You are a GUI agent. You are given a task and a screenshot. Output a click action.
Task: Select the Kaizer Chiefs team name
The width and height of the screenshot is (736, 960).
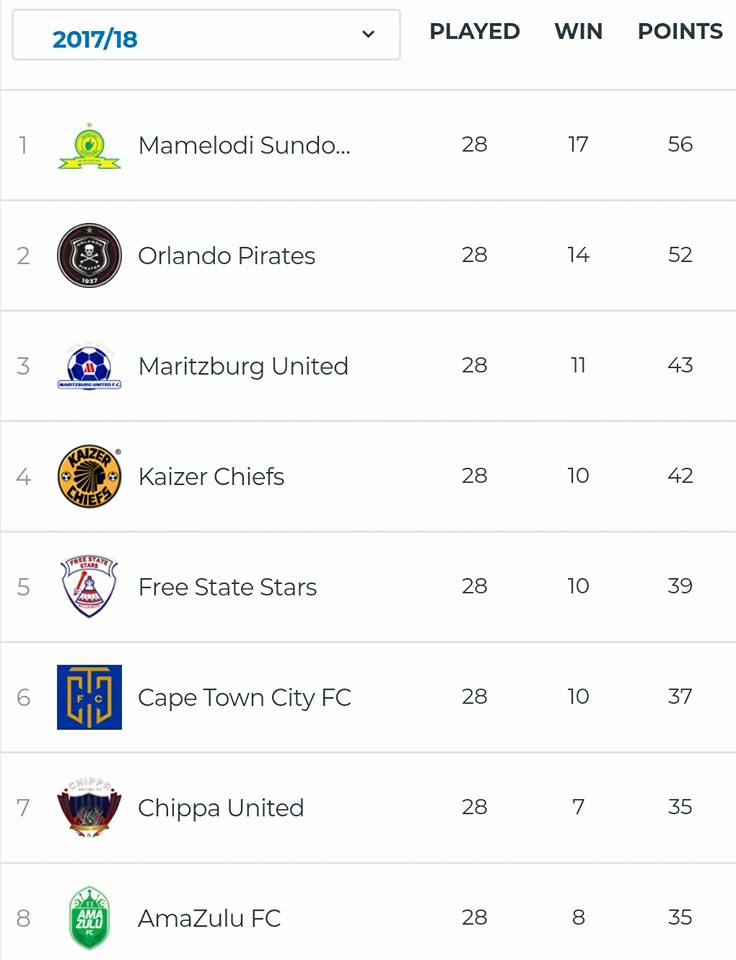pos(211,476)
